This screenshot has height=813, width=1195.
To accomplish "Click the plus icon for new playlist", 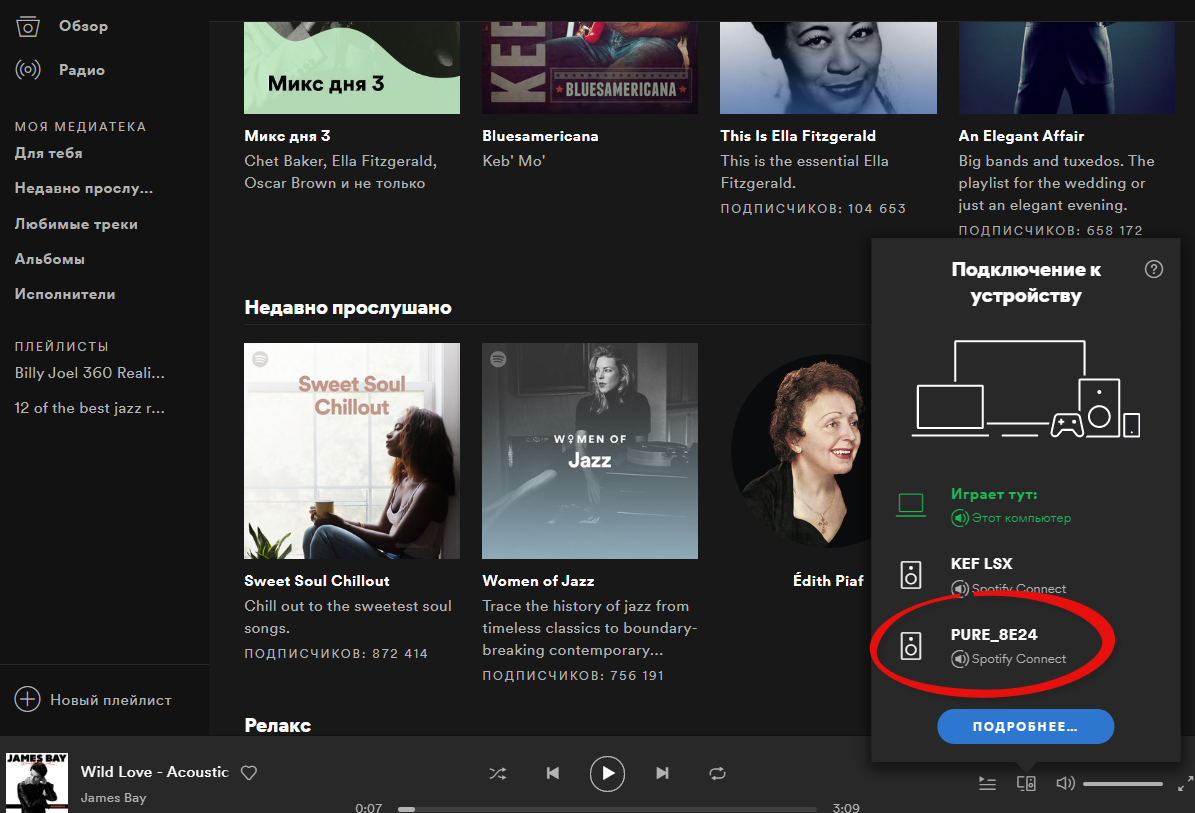I will pyautogui.click(x=27, y=699).
